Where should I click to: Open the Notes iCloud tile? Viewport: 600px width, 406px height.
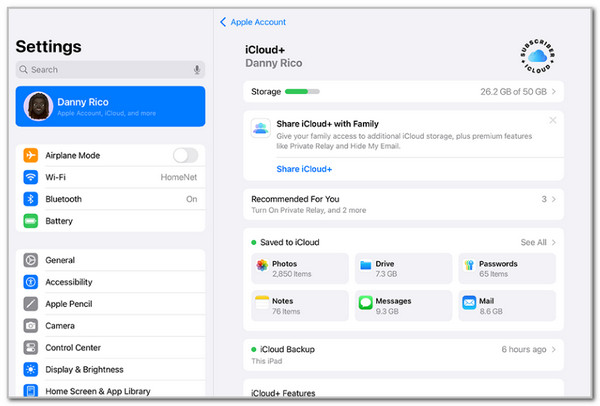[x=298, y=305]
